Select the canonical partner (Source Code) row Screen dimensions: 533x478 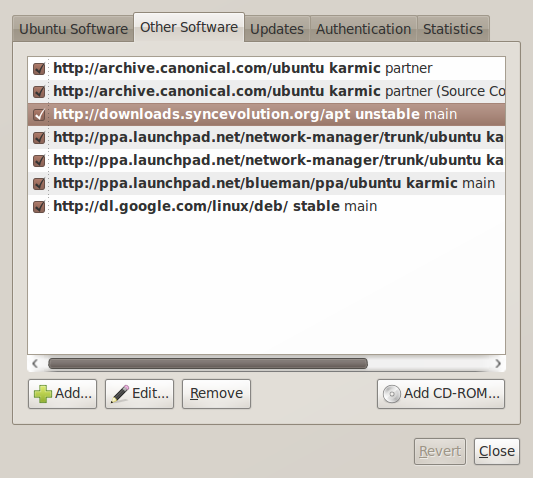point(266,91)
